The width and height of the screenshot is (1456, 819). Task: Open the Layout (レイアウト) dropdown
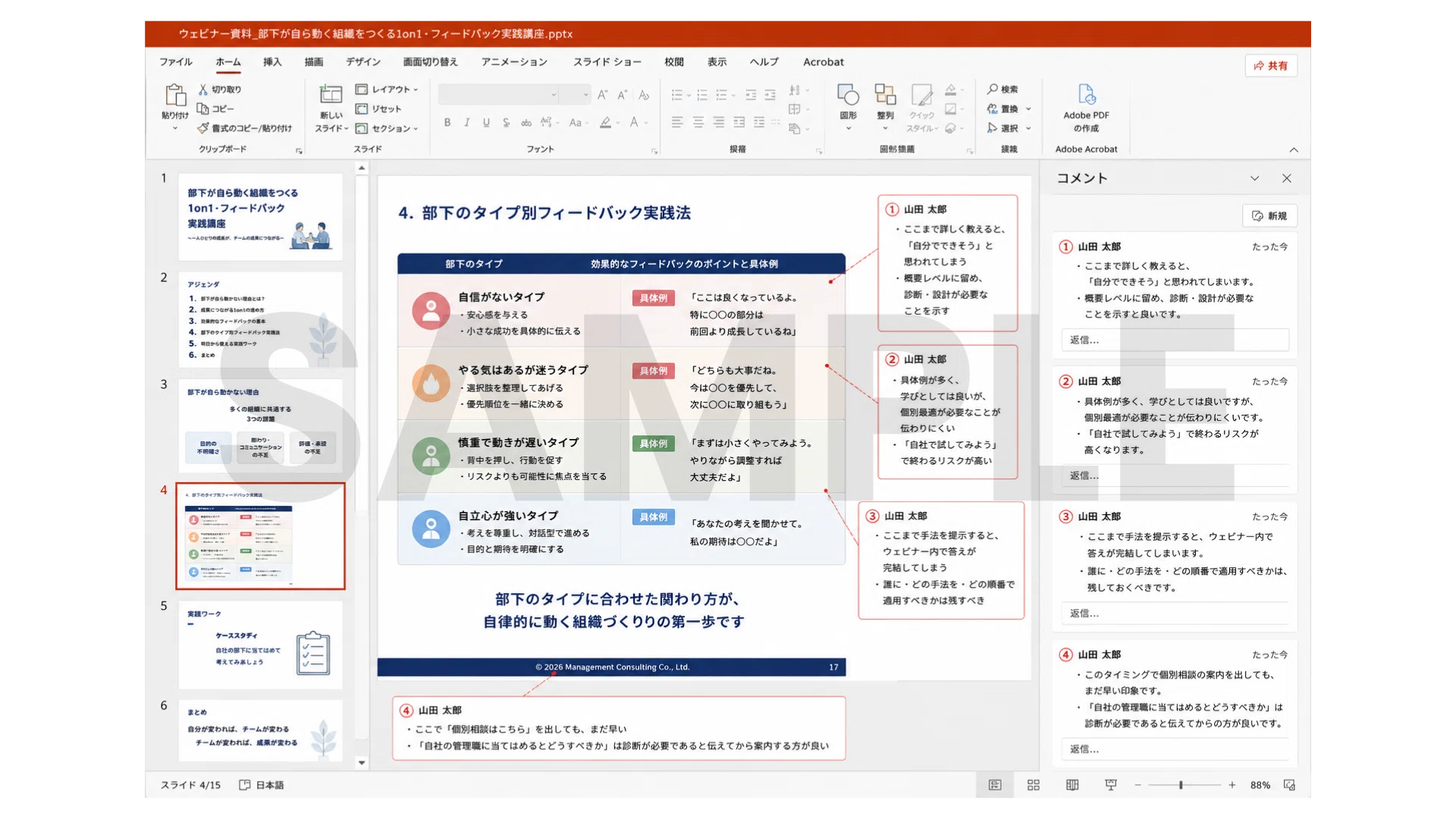tap(387, 89)
